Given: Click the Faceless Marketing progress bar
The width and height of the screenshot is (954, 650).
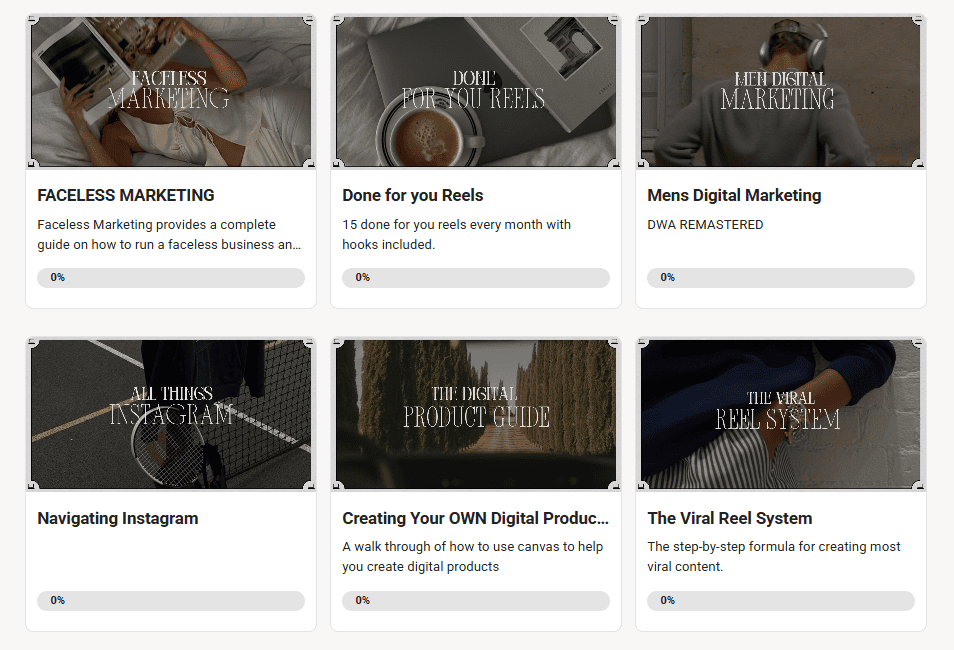Looking at the screenshot, I should click(x=171, y=278).
